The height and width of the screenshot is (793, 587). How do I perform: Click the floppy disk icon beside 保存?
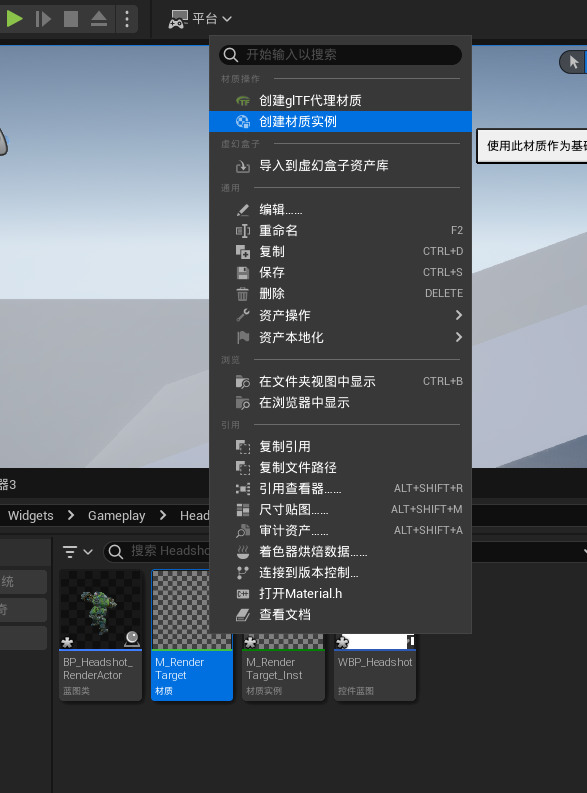(x=243, y=273)
